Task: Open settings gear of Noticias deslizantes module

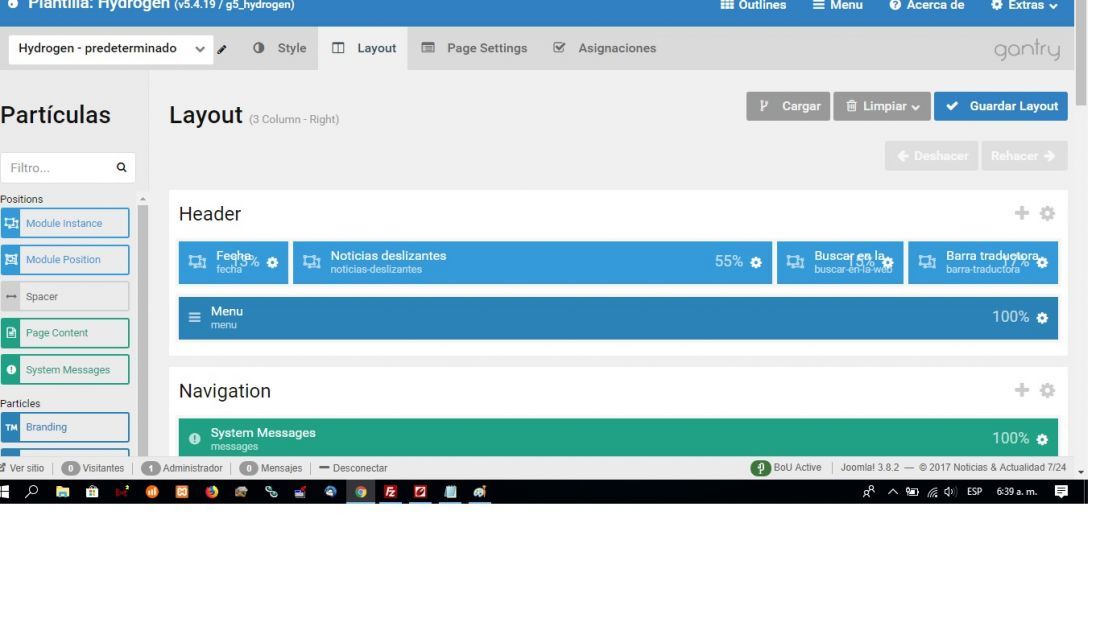Action: pyautogui.click(x=756, y=262)
